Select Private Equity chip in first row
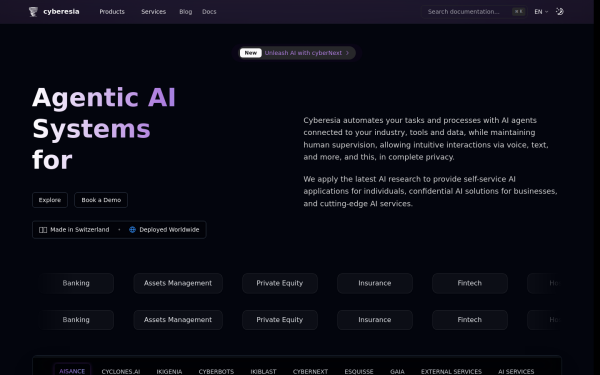This screenshot has width=600, height=375. pyautogui.click(x=280, y=283)
